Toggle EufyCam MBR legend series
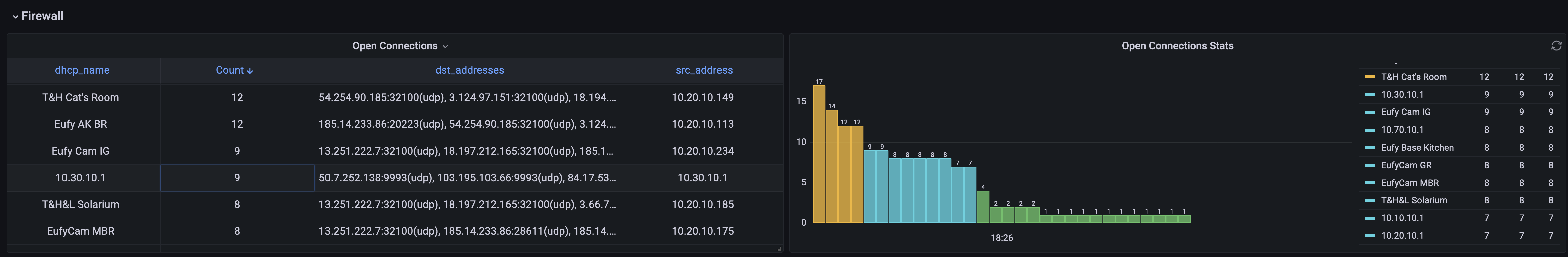 click(x=1410, y=183)
